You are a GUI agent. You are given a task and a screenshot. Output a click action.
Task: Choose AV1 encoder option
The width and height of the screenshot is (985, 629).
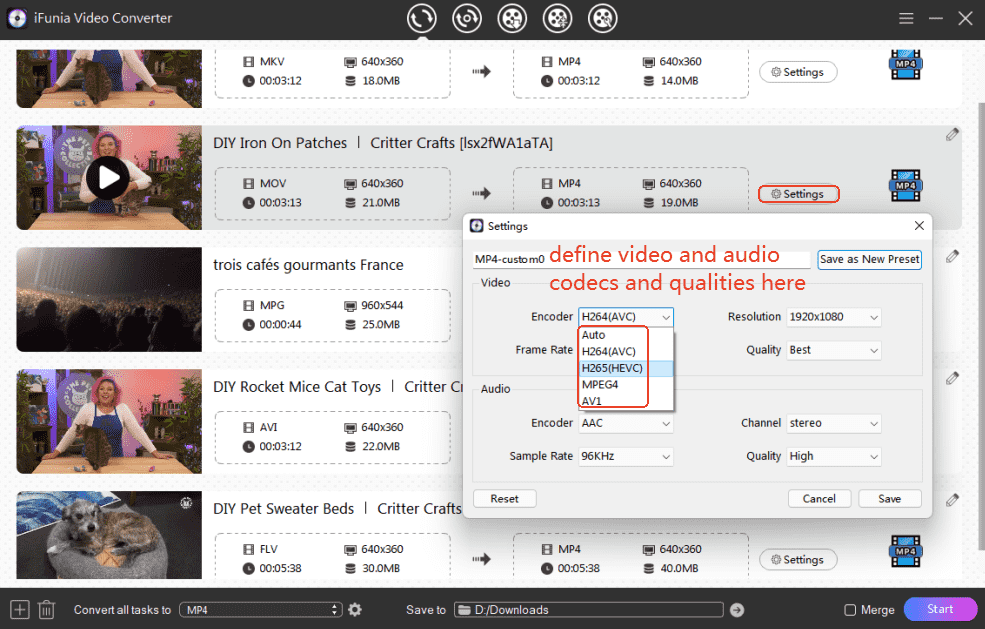pos(592,401)
